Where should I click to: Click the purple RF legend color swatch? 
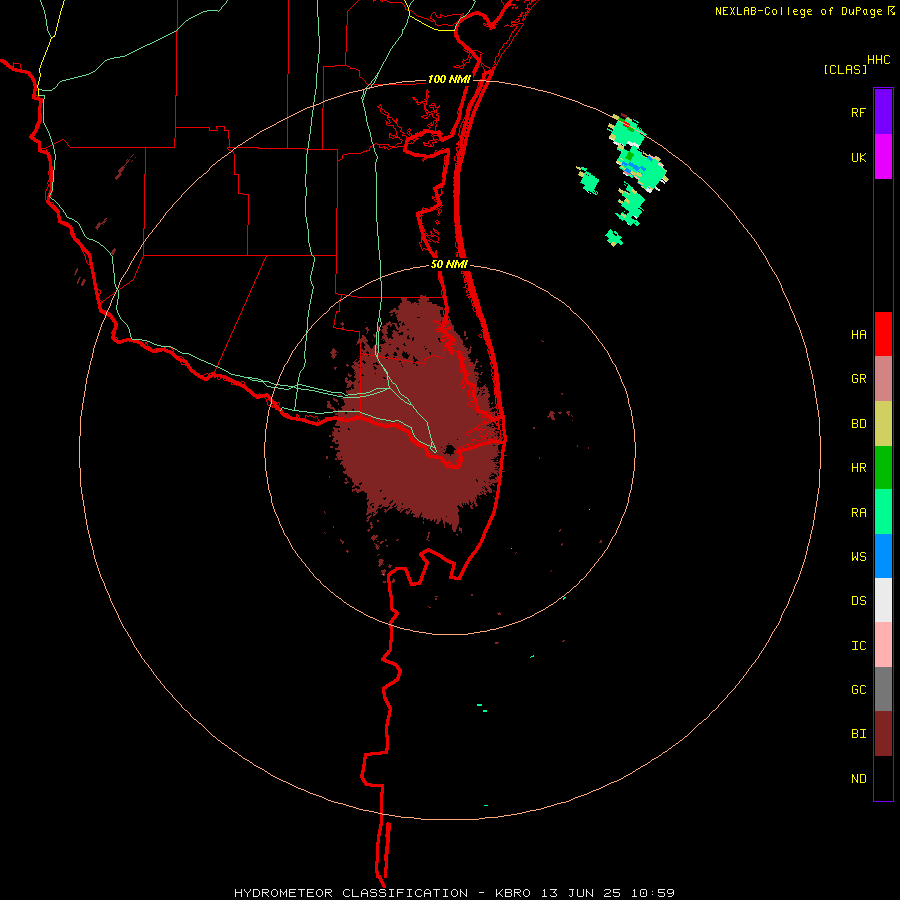[x=883, y=112]
